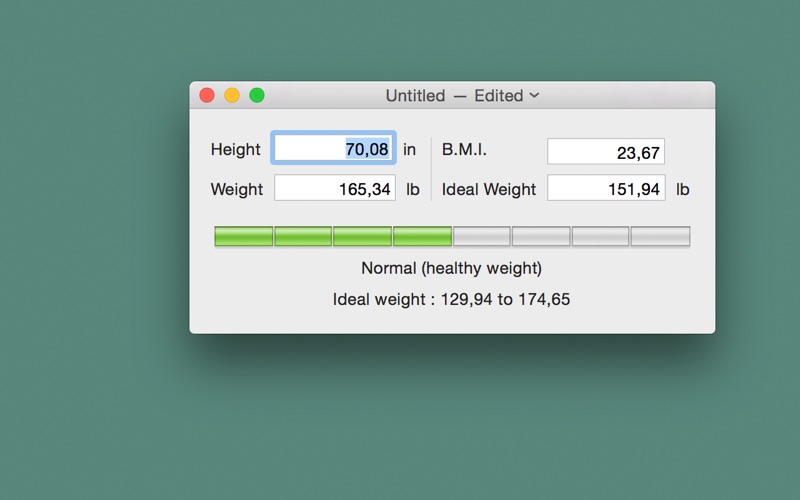Screen dimensions: 800x500
Task: Click the 'lb' unit after Ideal Weight field
Action: coord(683,189)
